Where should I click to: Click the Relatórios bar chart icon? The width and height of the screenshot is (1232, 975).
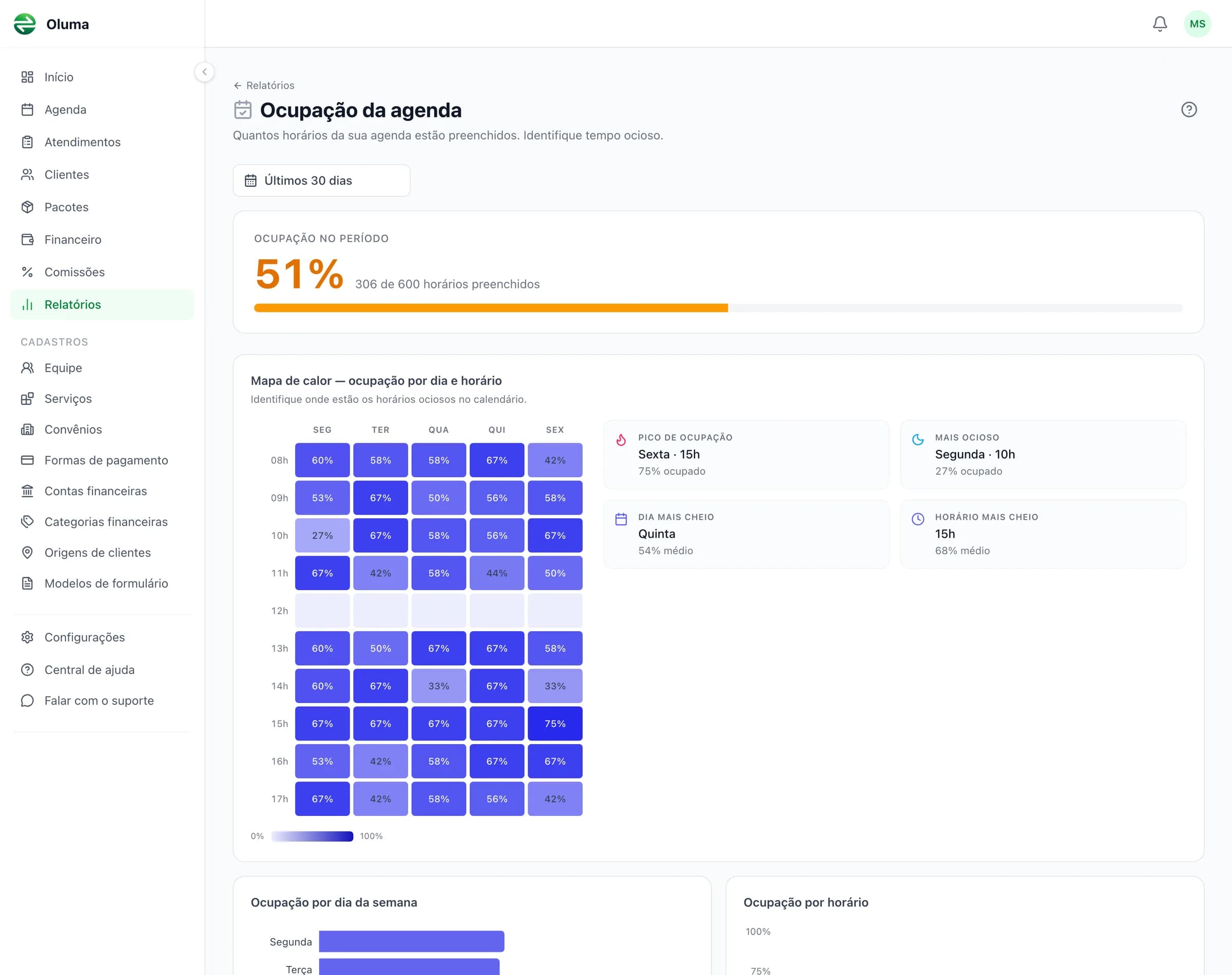[27, 305]
